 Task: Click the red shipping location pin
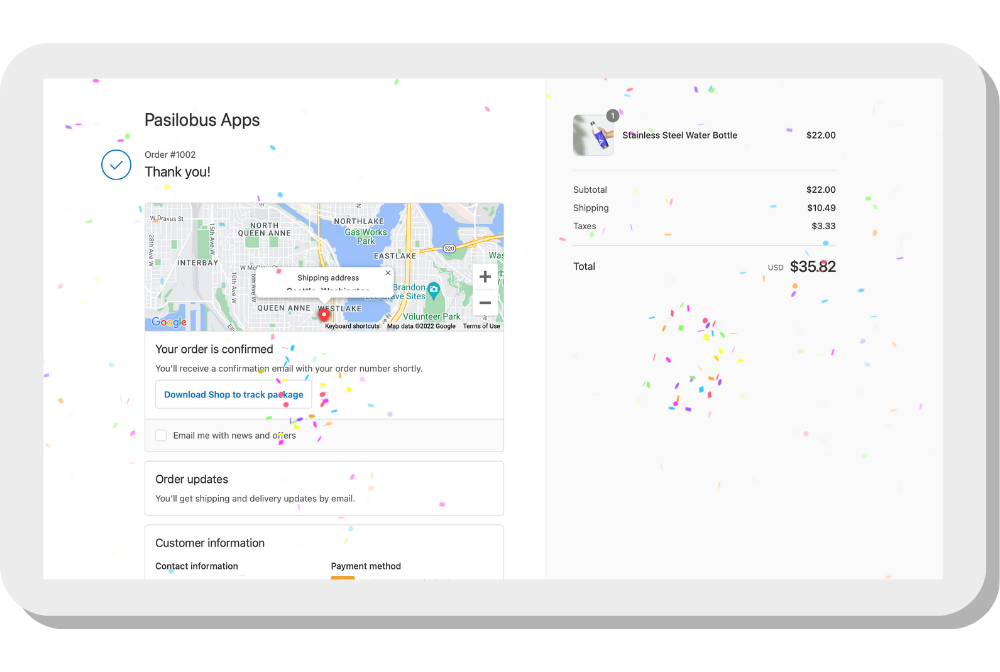(x=324, y=315)
